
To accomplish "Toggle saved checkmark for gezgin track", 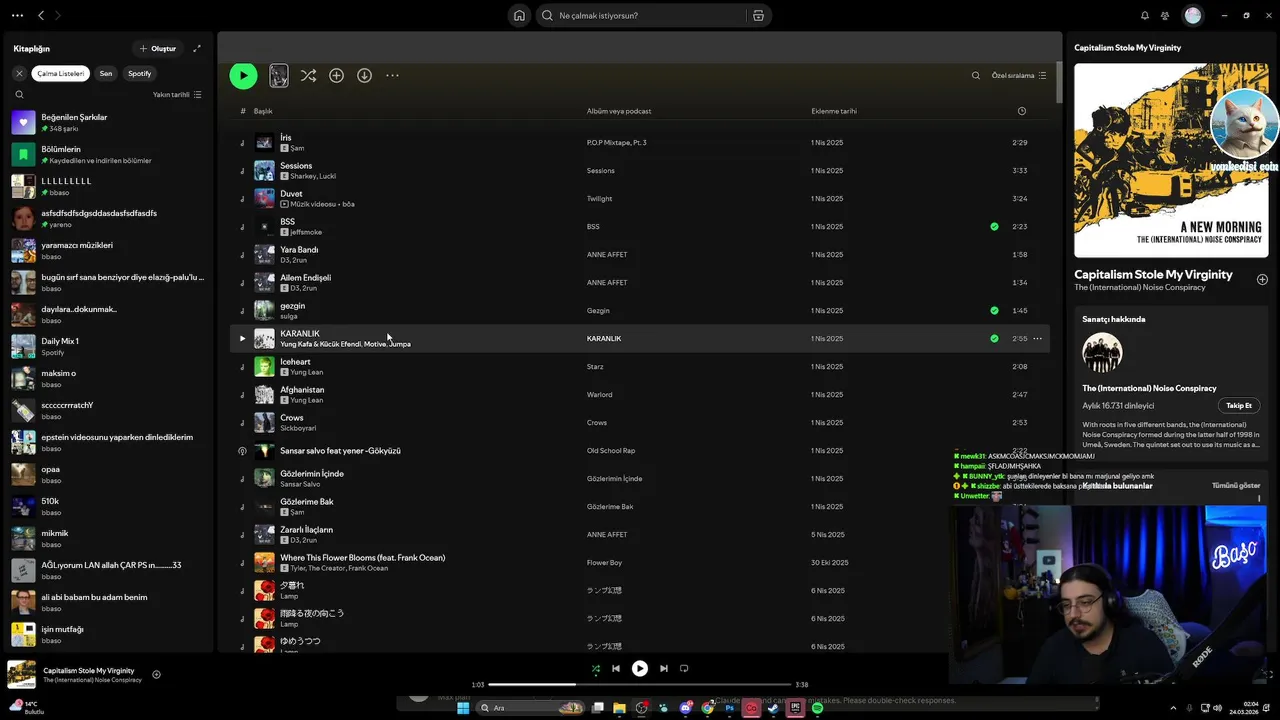I will (x=994, y=310).
